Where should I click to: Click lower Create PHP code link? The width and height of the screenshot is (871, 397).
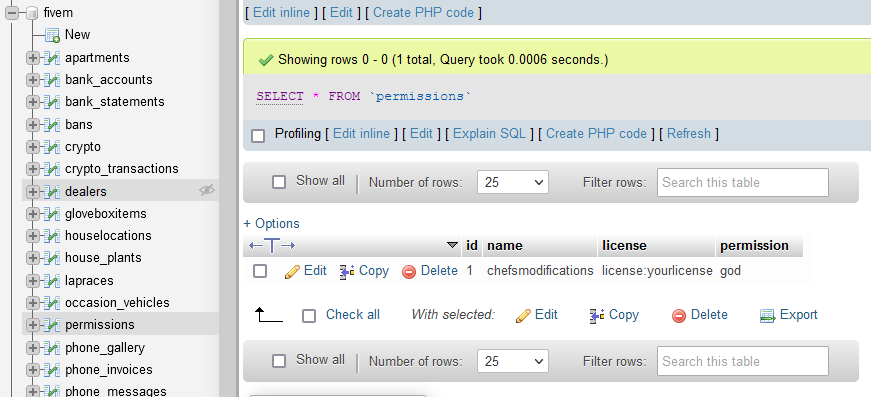597,134
